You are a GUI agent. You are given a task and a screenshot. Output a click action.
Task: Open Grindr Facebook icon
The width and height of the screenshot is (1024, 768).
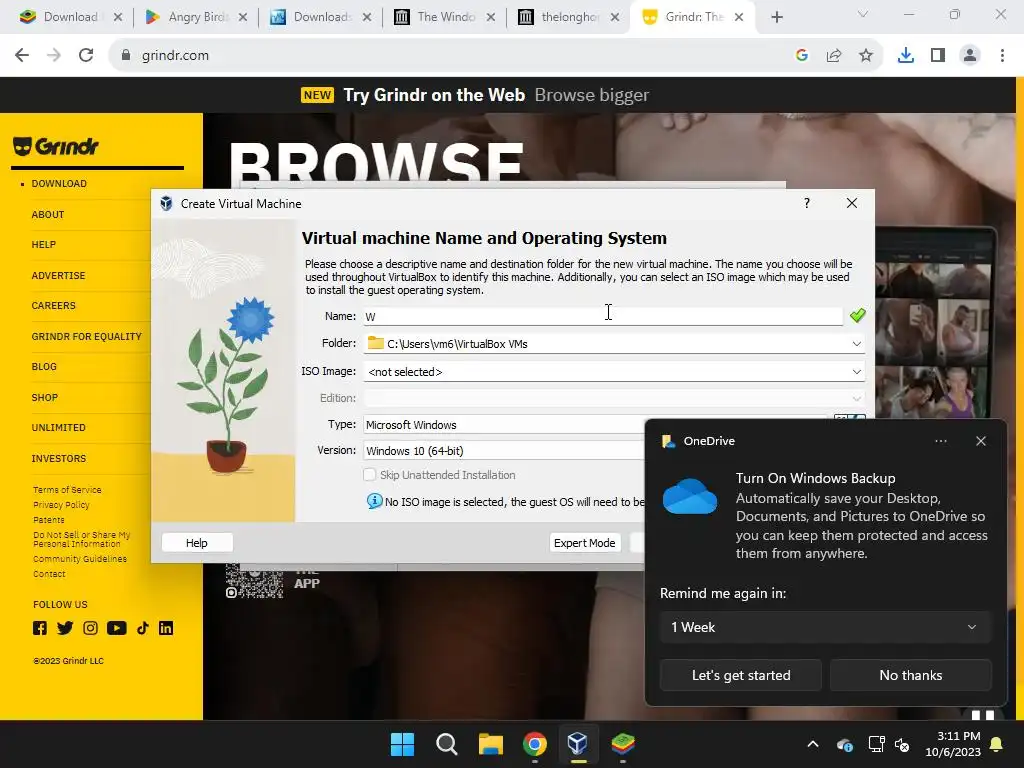point(40,628)
